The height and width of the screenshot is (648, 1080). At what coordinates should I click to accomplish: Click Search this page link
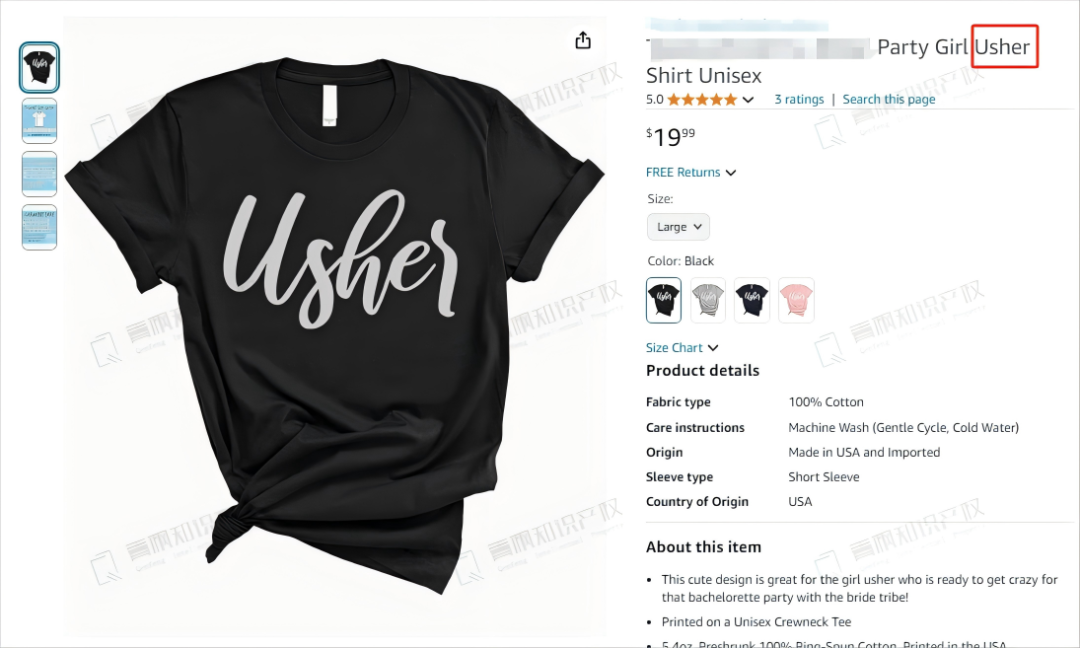pyautogui.click(x=889, y=99)
